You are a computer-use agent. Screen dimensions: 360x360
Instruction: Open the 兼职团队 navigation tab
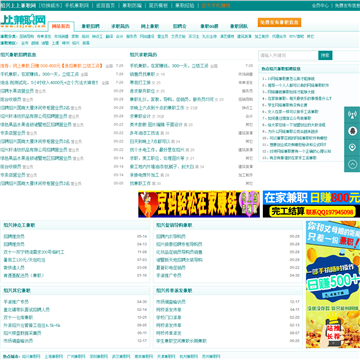click(x=239, y=26)
